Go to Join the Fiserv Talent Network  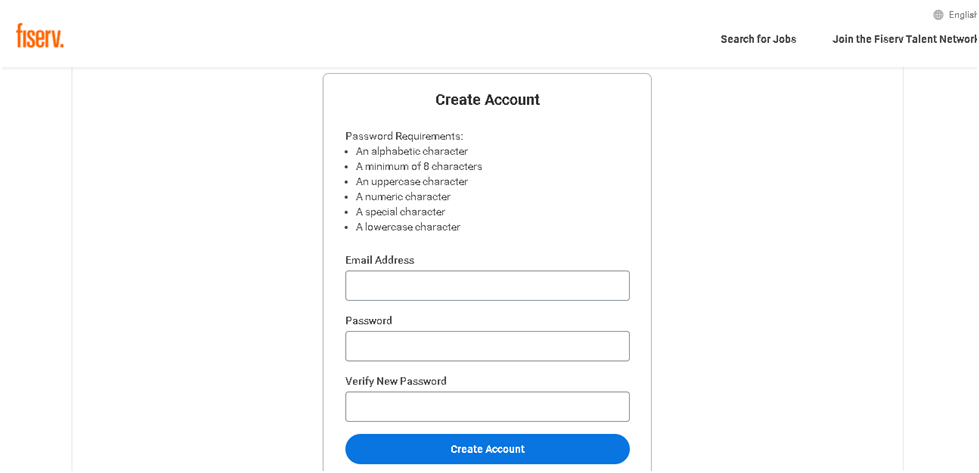[x=903, y=40]
